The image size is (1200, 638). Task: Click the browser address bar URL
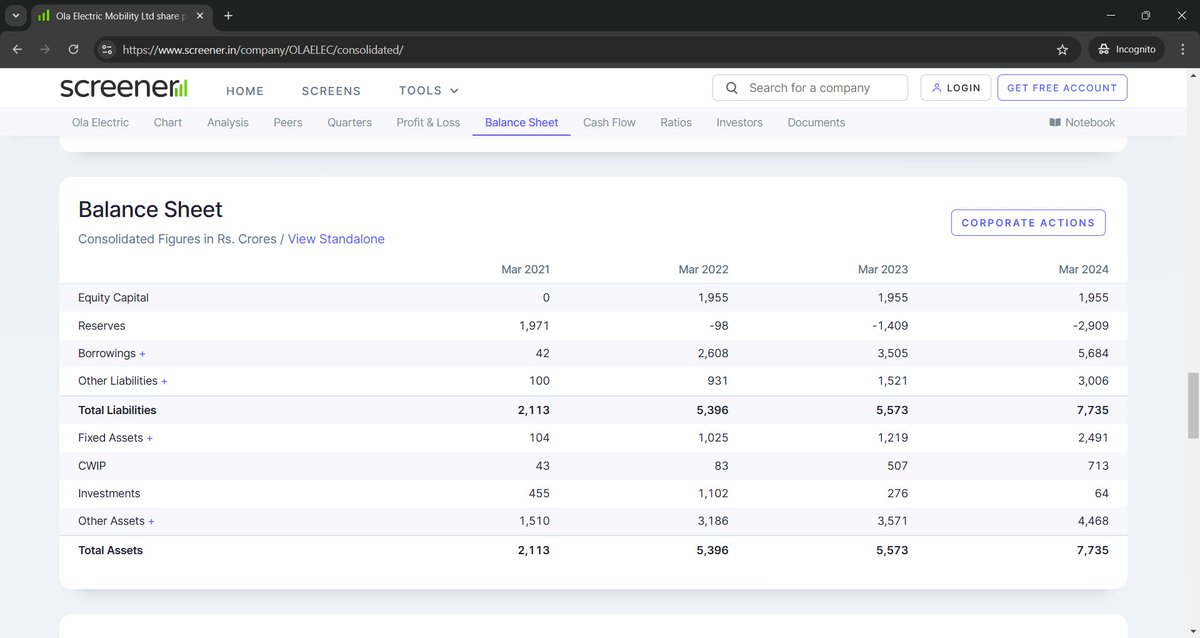263,49
